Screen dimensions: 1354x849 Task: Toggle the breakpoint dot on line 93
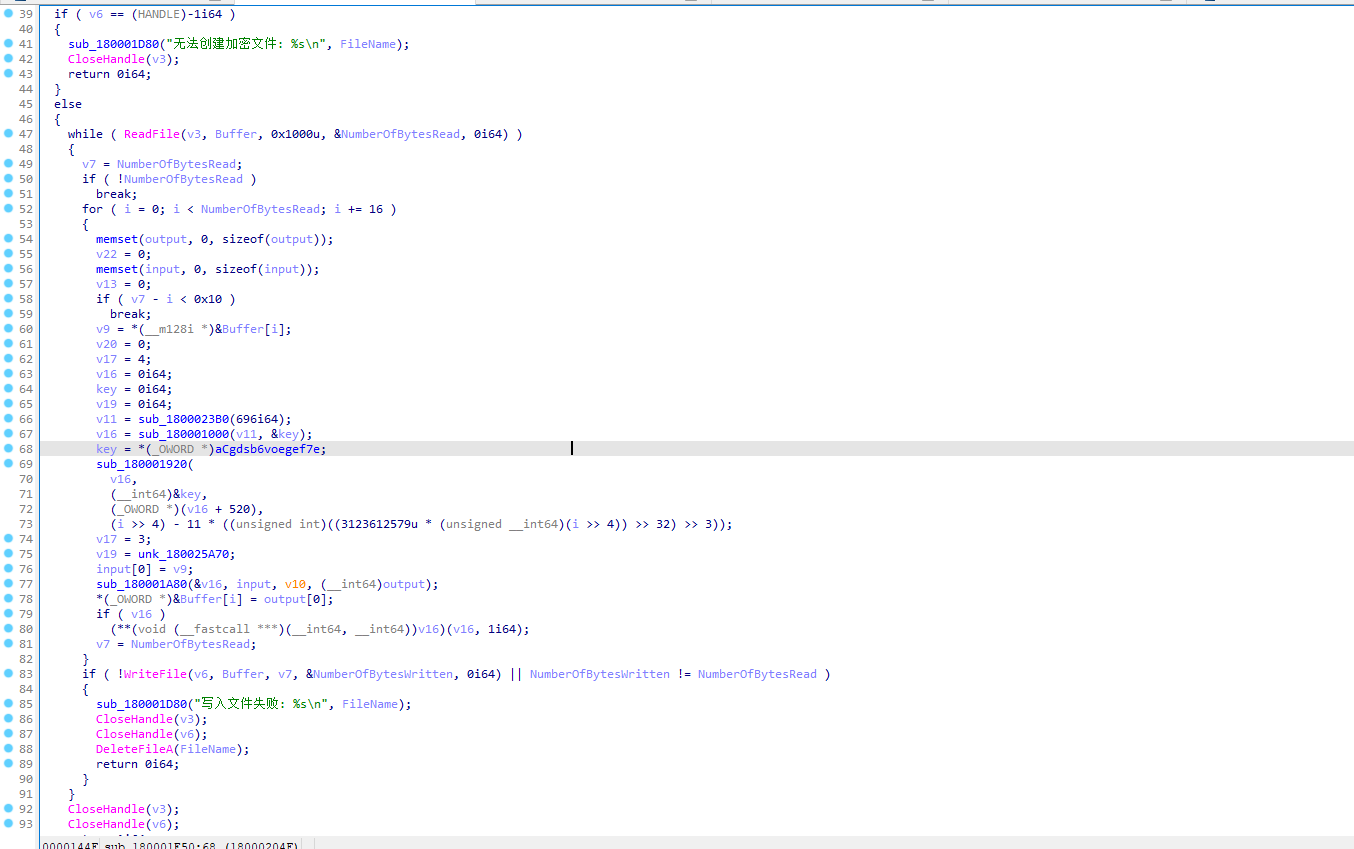pos(8,823)
